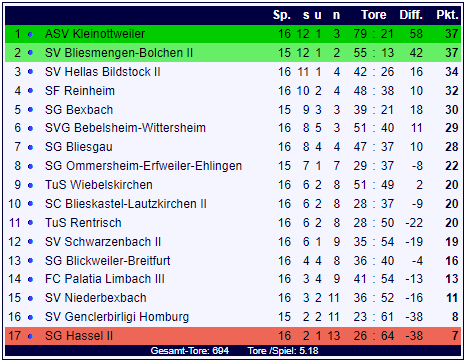
Task: Open the FC Palatia Limbach III entry
Action: coord(105,279)
